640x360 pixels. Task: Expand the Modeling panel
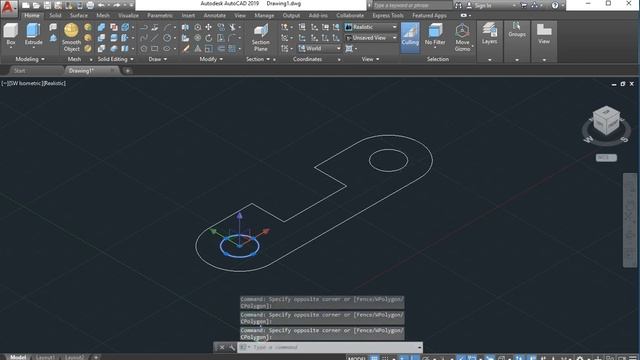(x=30, y=59)
